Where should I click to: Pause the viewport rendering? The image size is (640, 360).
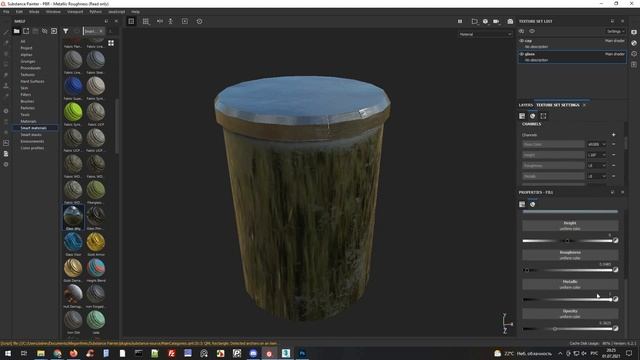pos(460,21)
